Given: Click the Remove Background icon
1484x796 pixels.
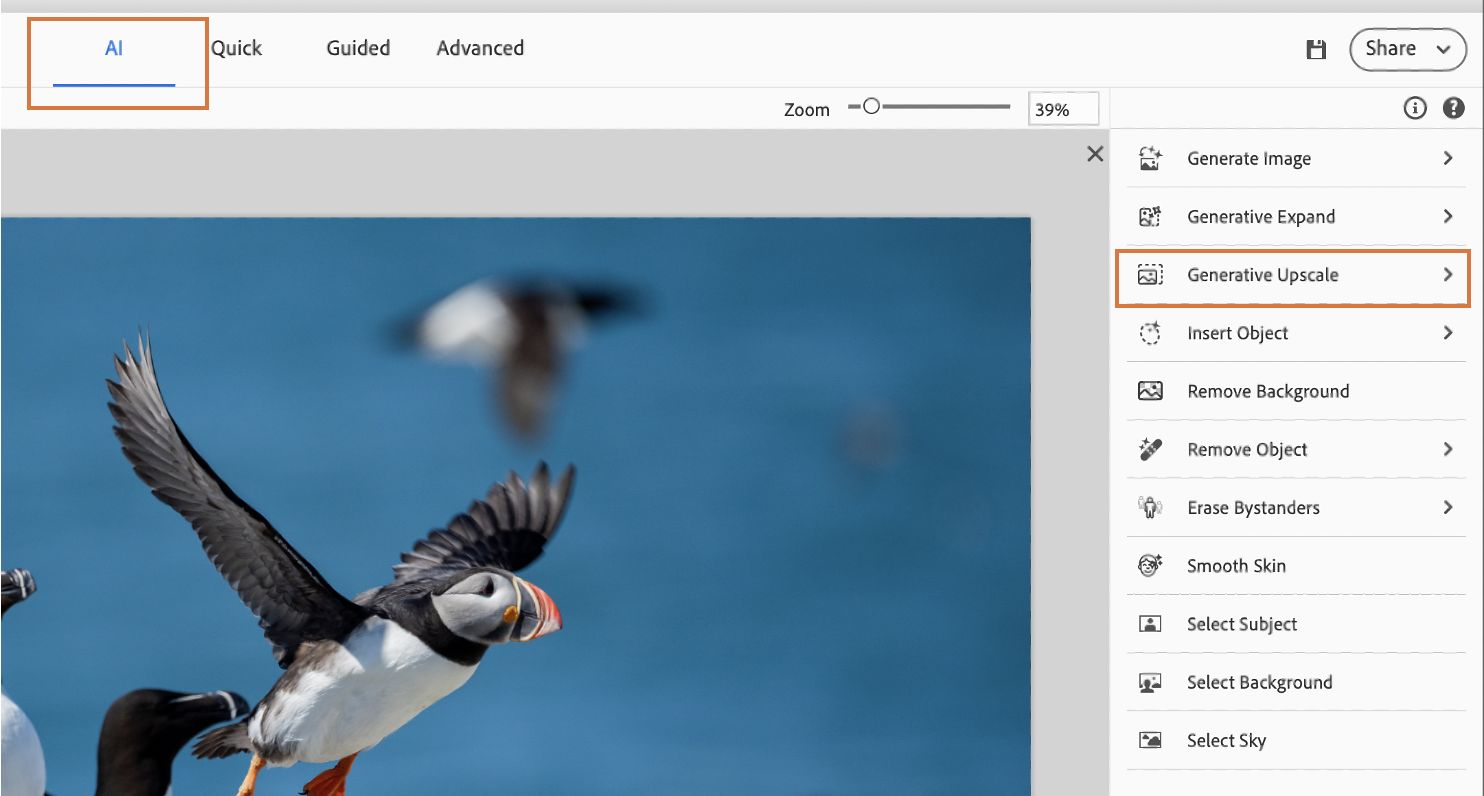Looking at the screenshot, I should tap(1150, 391).
